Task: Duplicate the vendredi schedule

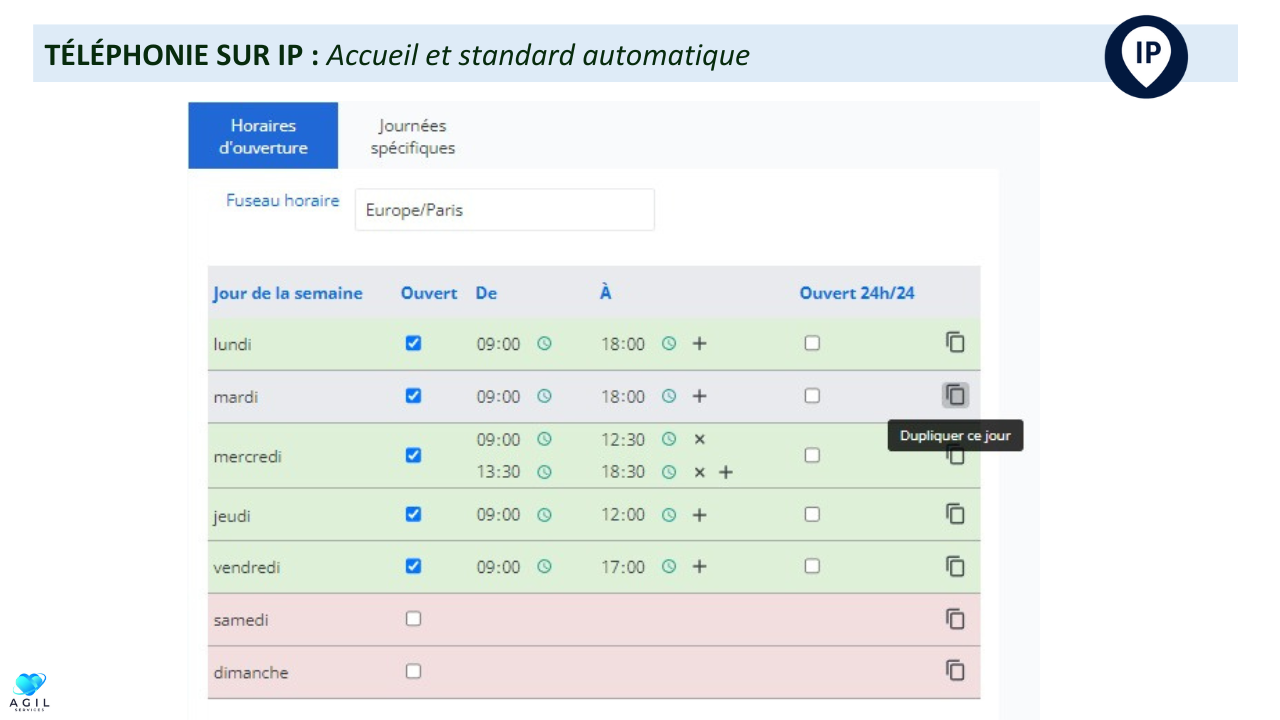Action: [x=955, y=566]
